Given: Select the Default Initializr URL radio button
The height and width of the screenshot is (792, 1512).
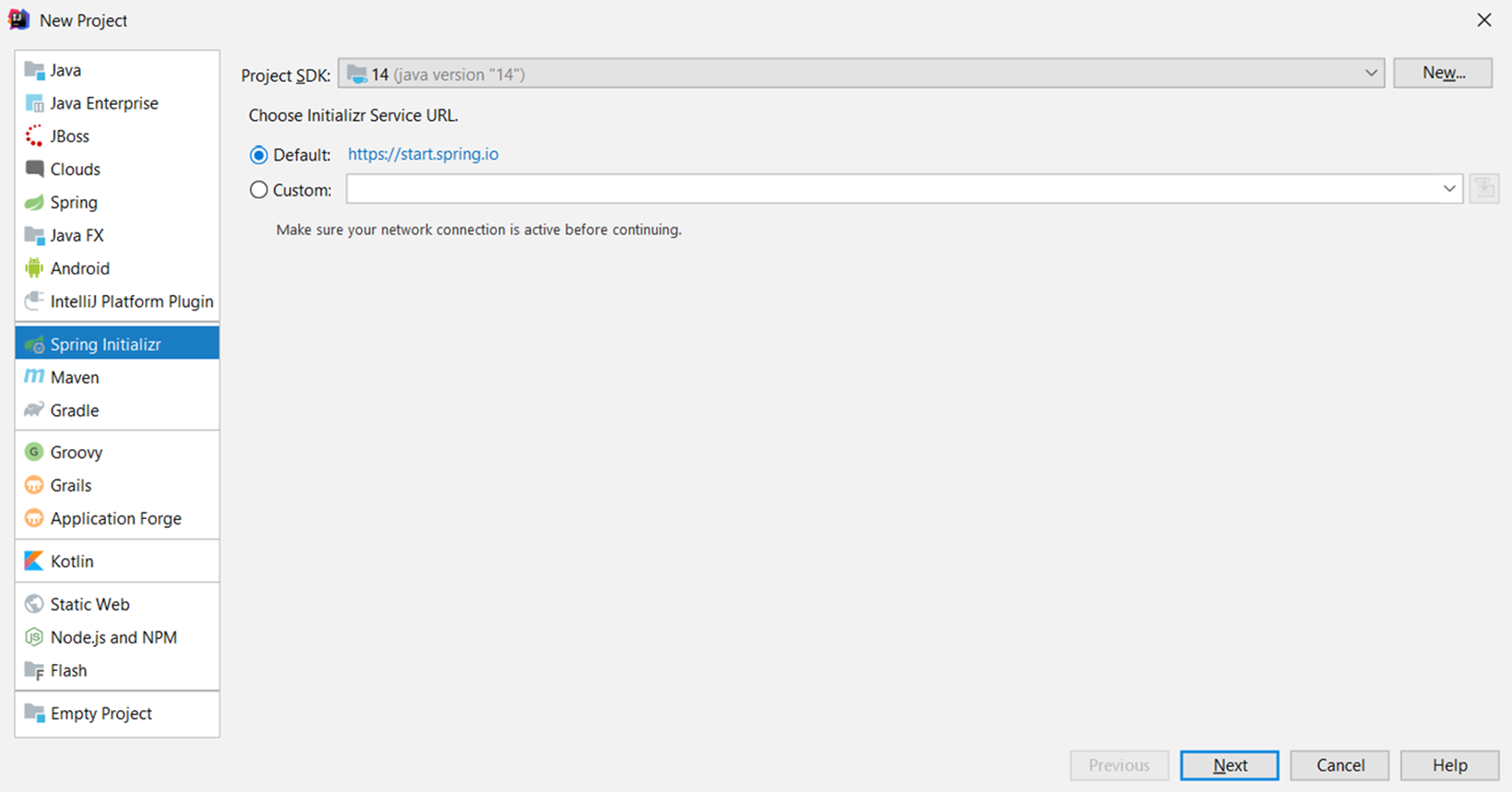Looking at the screenshot, I should (x=259, y=156).
